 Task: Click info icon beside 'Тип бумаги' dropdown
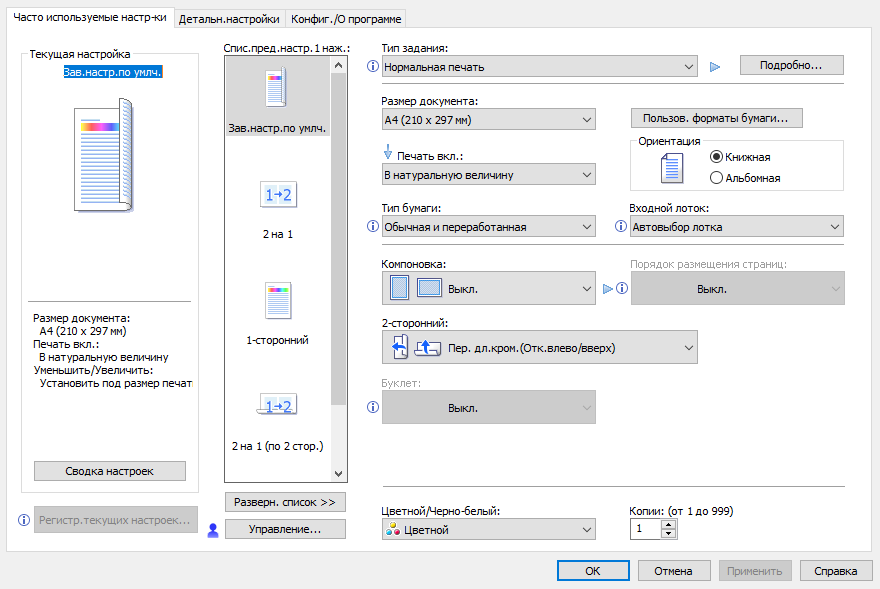[373, 227]
